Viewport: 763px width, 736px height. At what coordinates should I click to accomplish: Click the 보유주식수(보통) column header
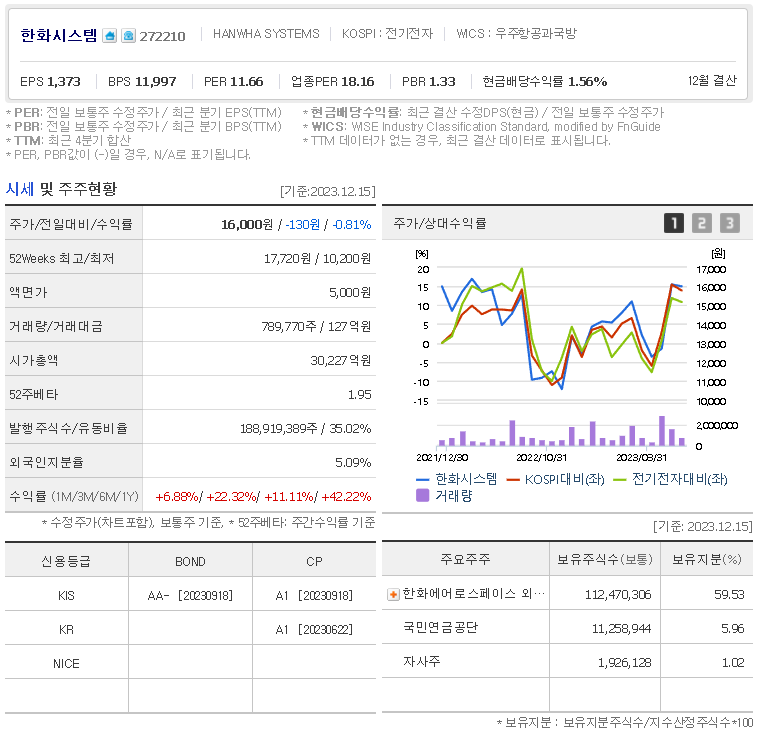click(605, 559)
